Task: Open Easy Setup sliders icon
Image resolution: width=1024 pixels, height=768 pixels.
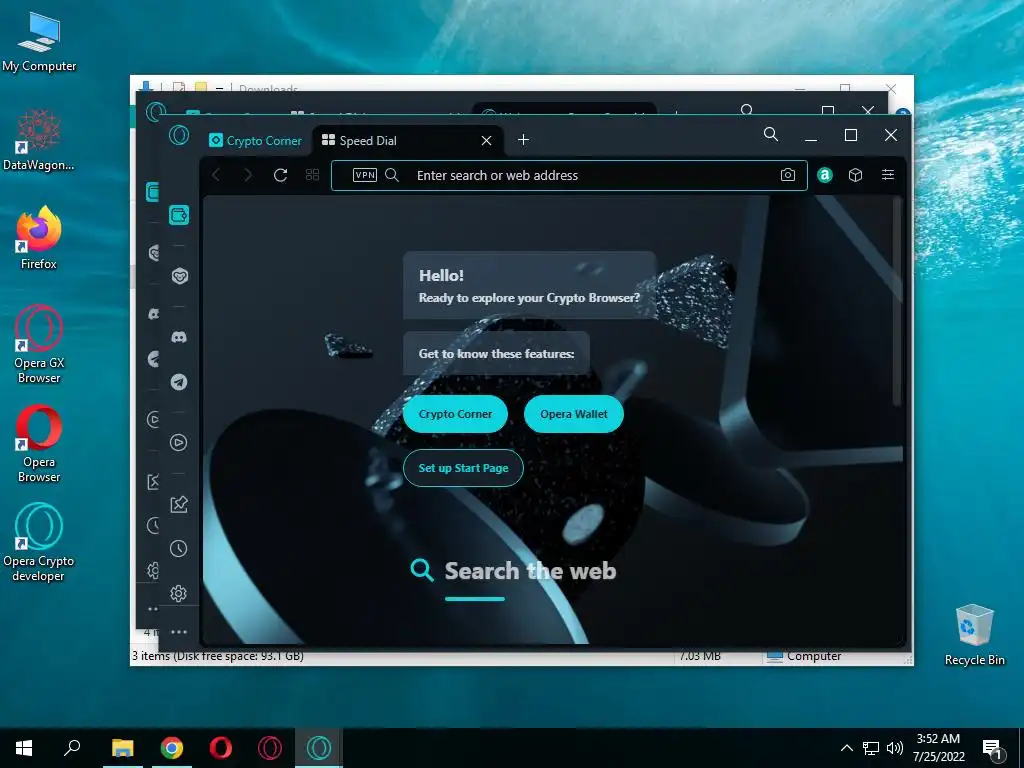Action: pos(888,175)
